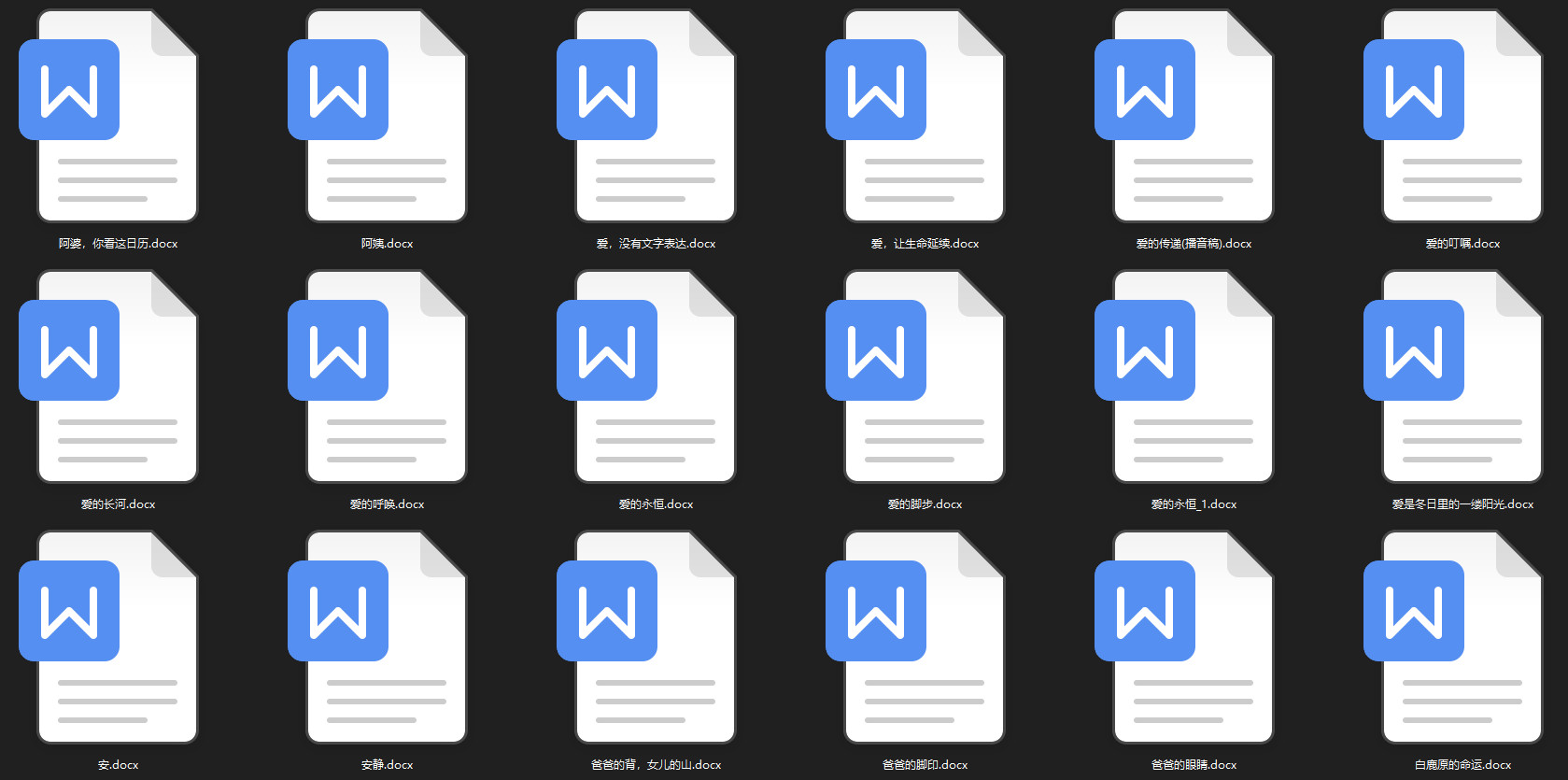Click the filename text 爱的永恒_1.docx

click(1194, 504)
